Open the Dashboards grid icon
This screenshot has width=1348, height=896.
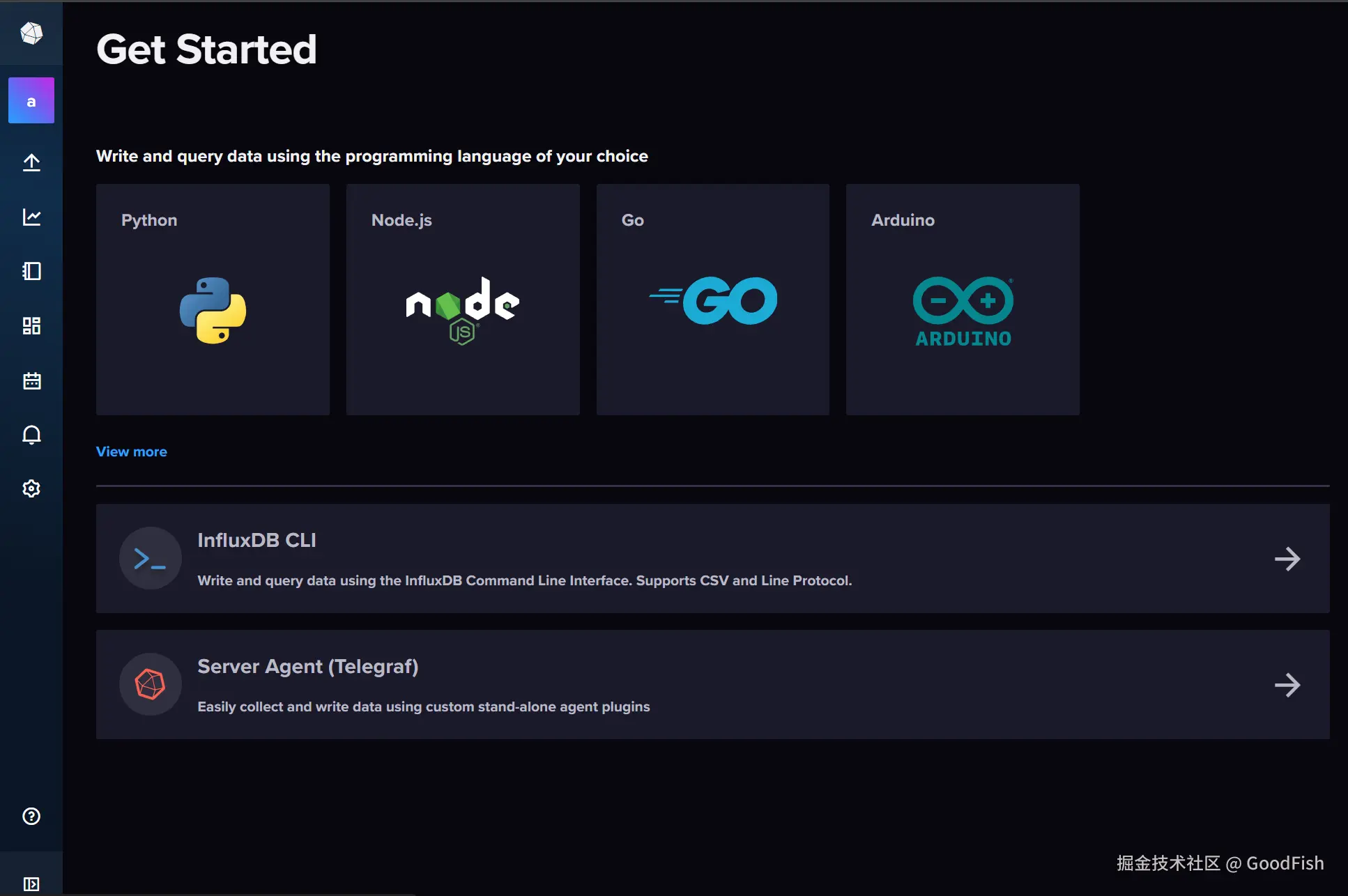point(31,325)
